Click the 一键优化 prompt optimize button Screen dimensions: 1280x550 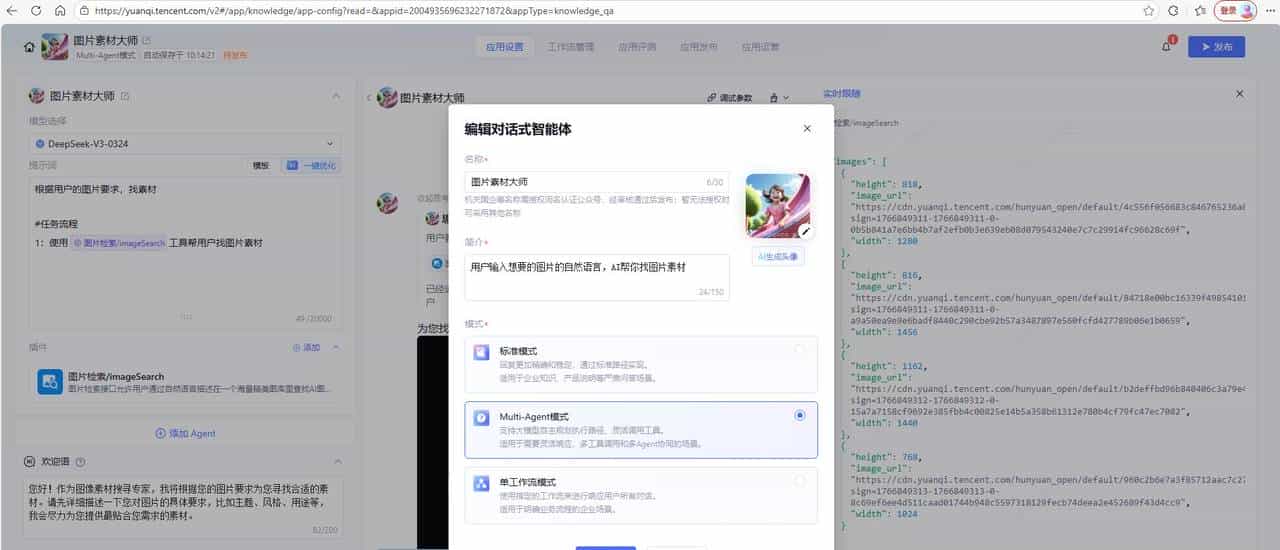pyautogui.click(x=311, y=165)
